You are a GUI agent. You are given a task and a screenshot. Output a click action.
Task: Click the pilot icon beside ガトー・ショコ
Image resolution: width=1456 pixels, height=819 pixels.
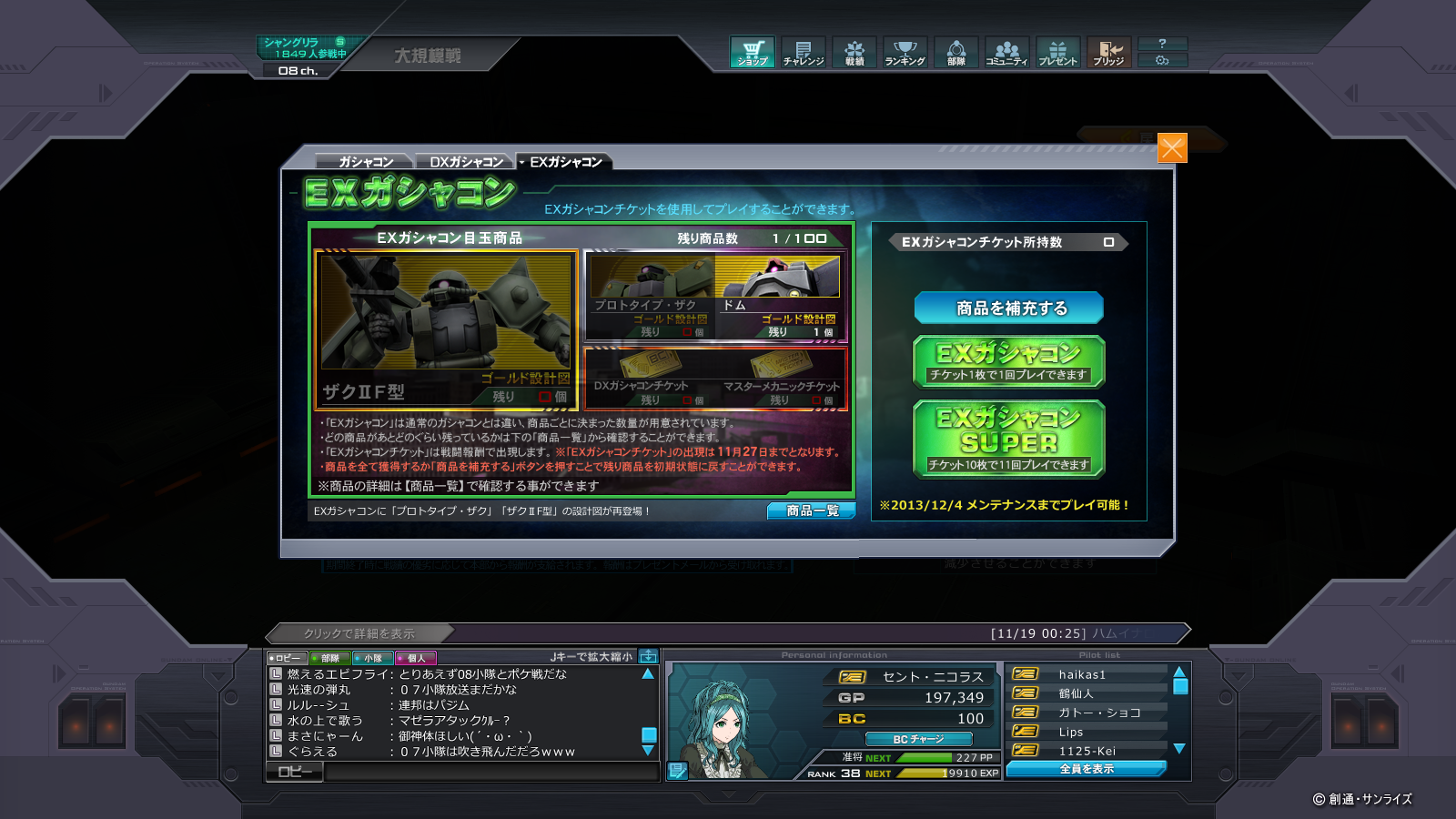click(1026, 713)
